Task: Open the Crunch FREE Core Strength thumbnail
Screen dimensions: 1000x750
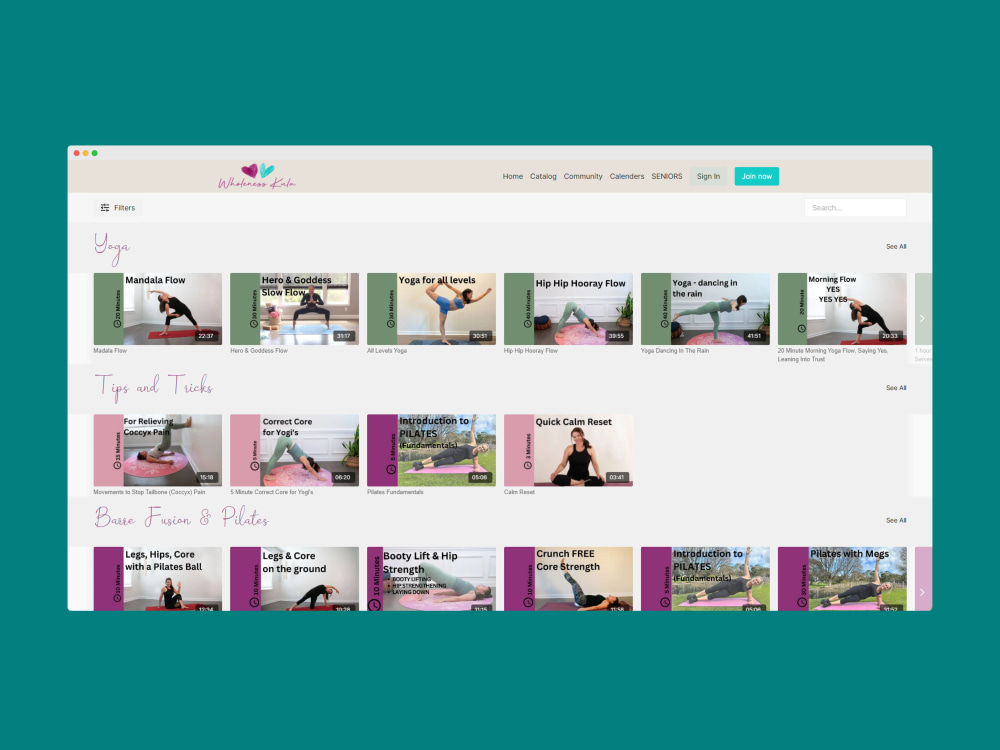Action: click(x=568, y=578)
